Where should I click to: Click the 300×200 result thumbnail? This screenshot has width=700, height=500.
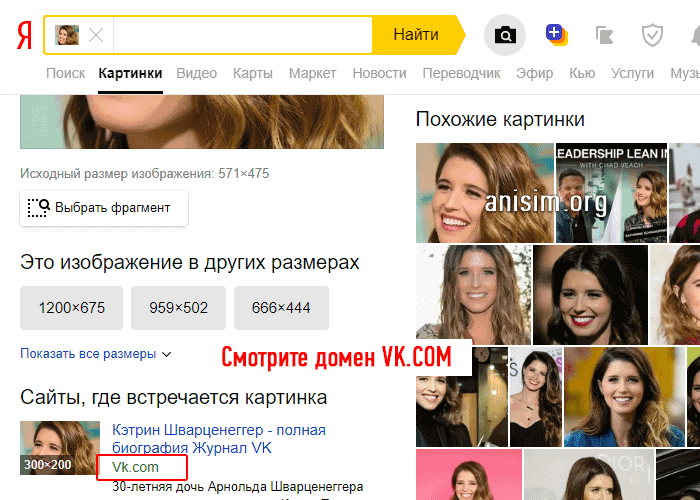60,448
